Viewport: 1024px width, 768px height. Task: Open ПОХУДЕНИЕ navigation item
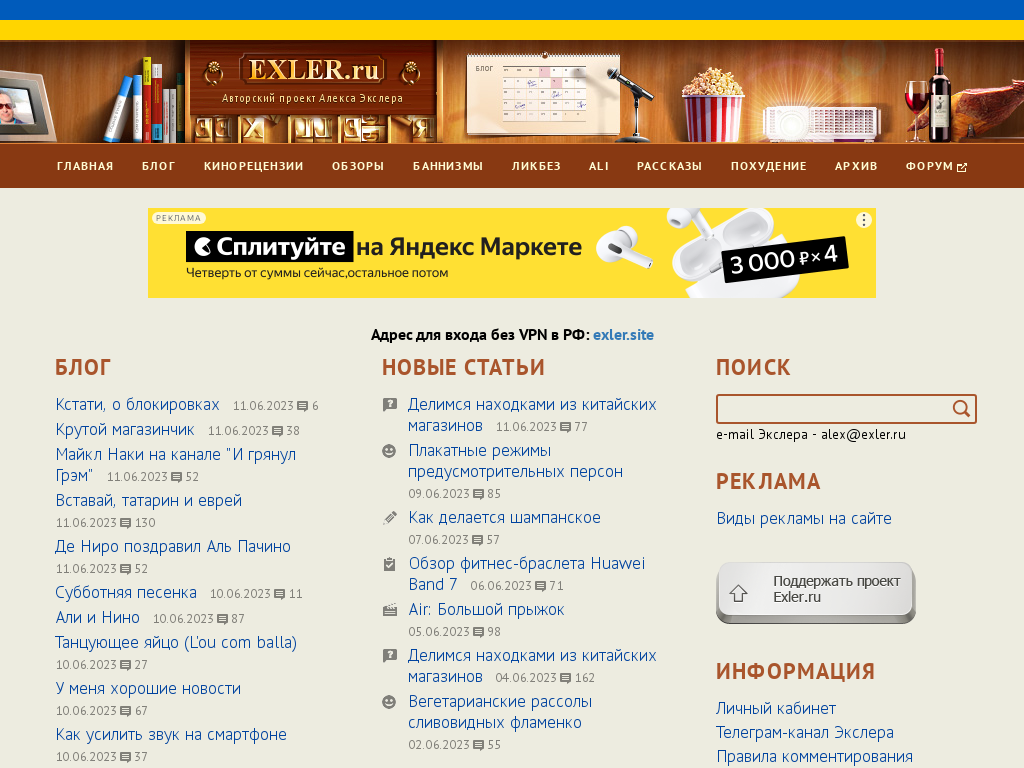tap(769, 167)
